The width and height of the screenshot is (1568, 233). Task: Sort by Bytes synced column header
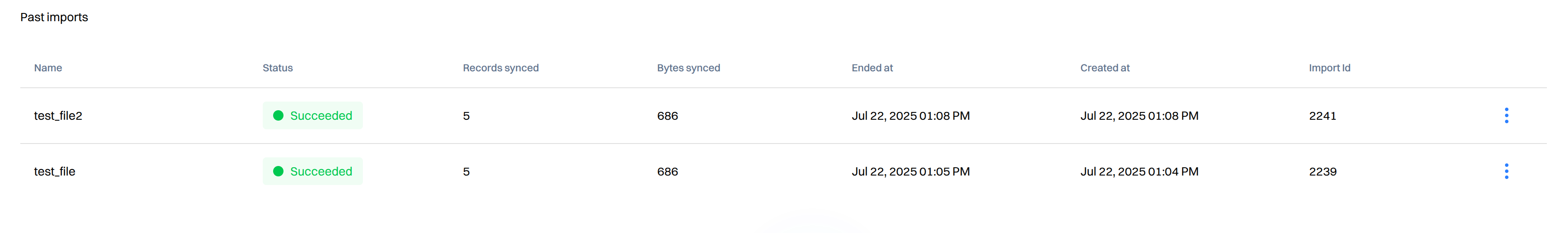click(x=689, y=68)
